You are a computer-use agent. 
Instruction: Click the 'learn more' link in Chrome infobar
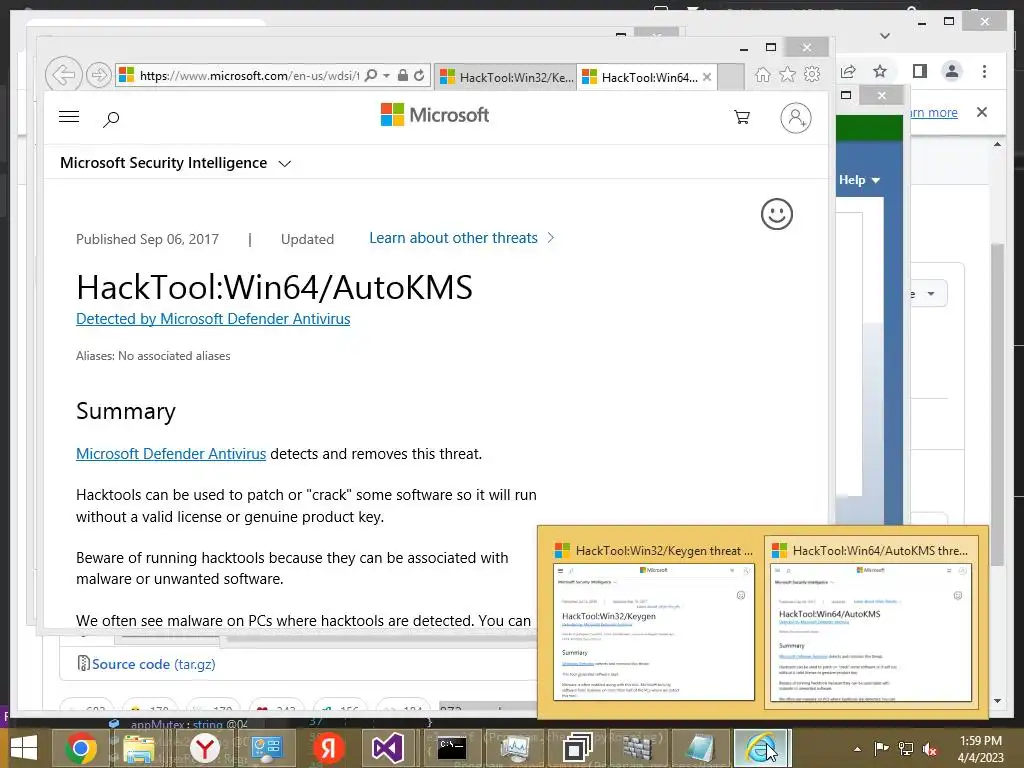click(x=934, y=112)
